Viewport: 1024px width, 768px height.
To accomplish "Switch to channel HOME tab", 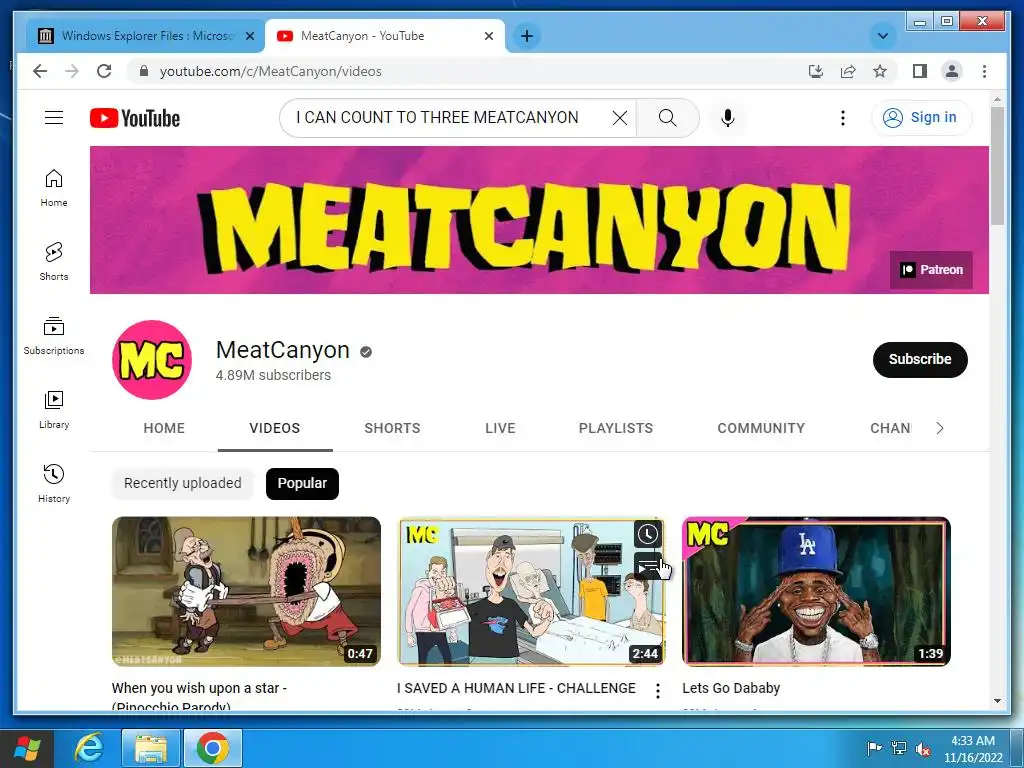I will [164, 428].
